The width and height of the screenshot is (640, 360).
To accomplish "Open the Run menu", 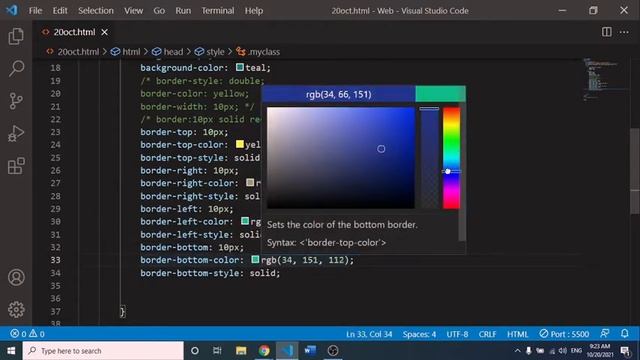I will tap(183, 11).
